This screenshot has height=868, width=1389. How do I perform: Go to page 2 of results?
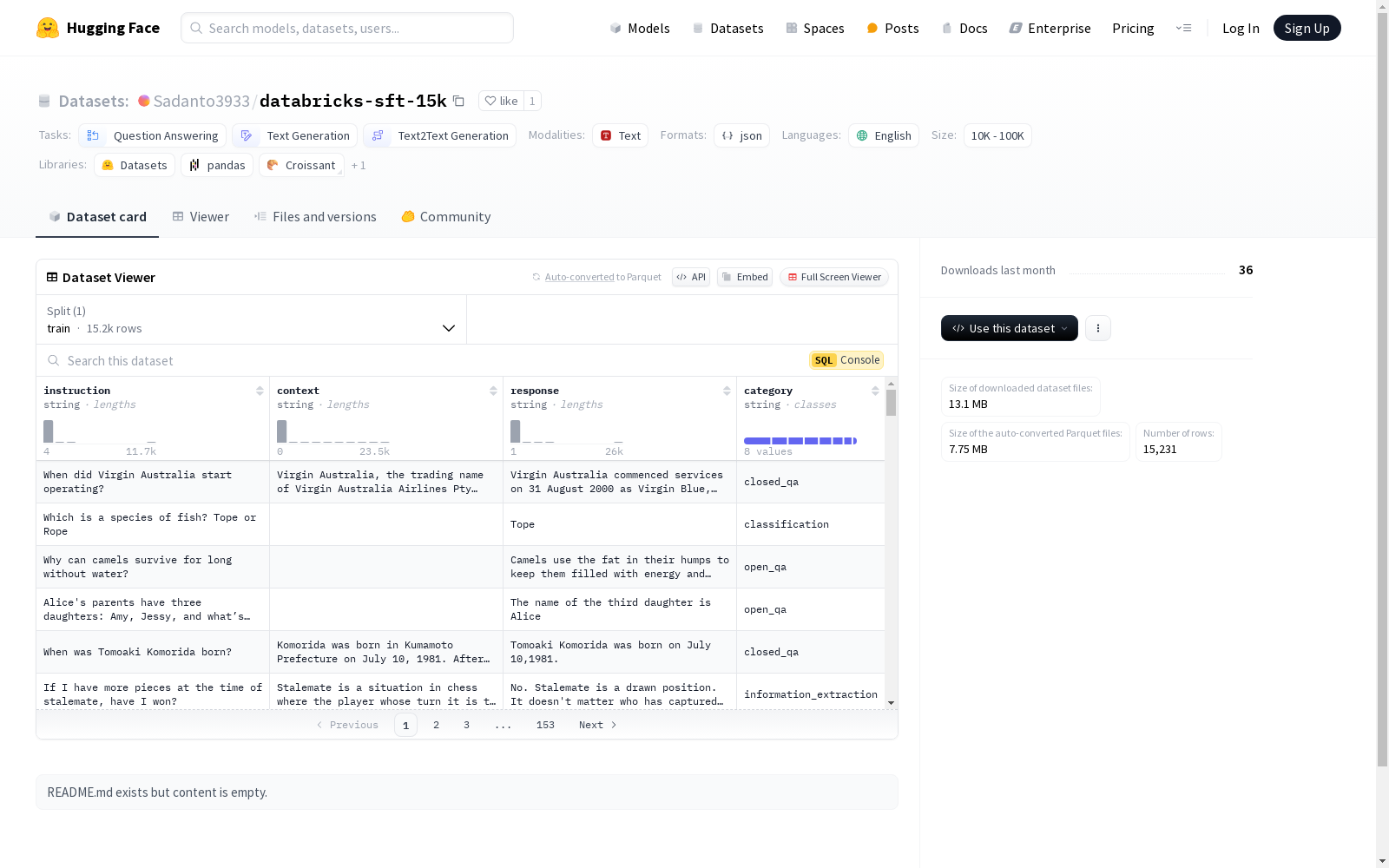click(x=436, y=725)
